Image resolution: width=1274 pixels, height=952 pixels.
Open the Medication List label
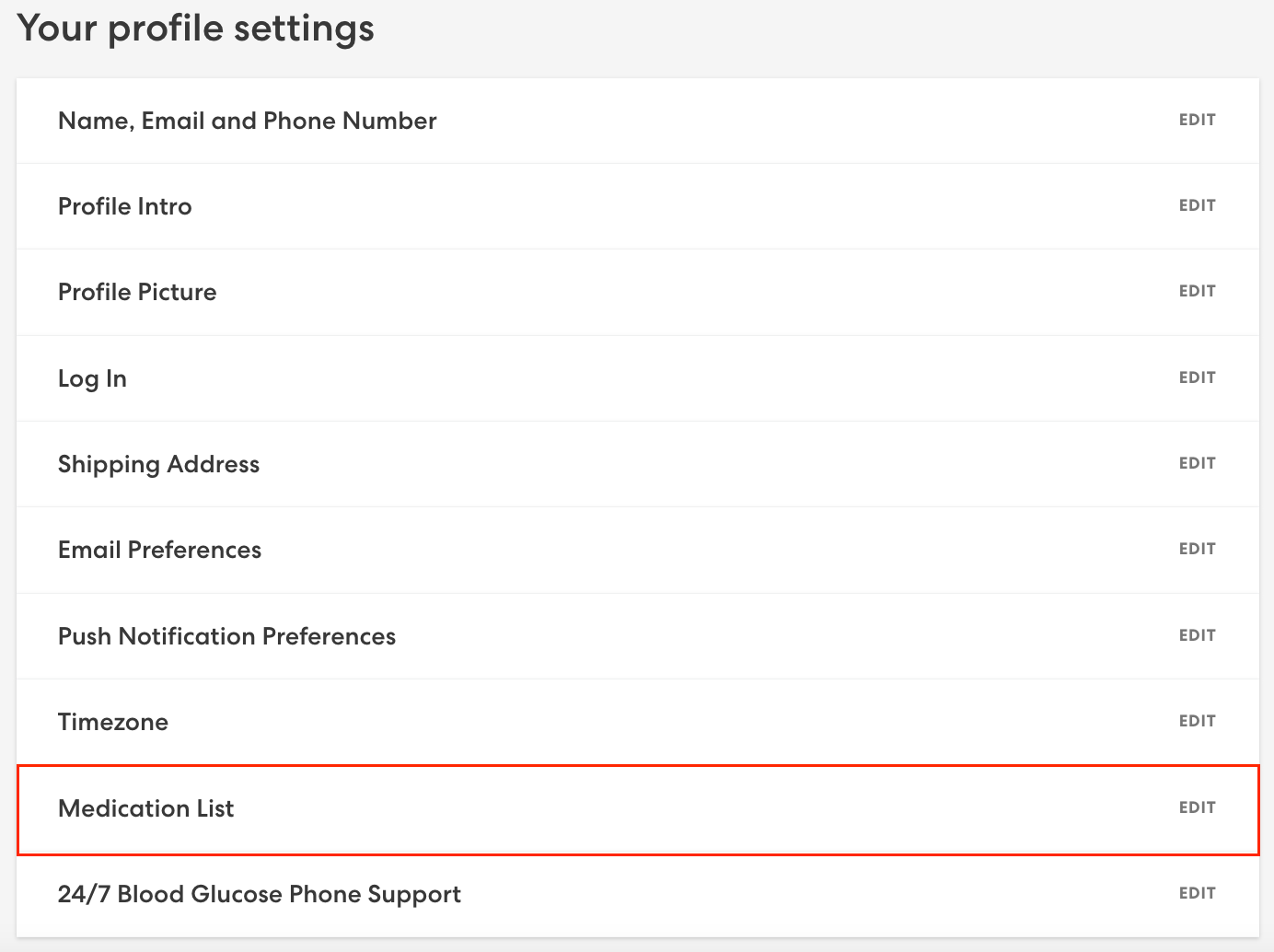coord(145,808)
